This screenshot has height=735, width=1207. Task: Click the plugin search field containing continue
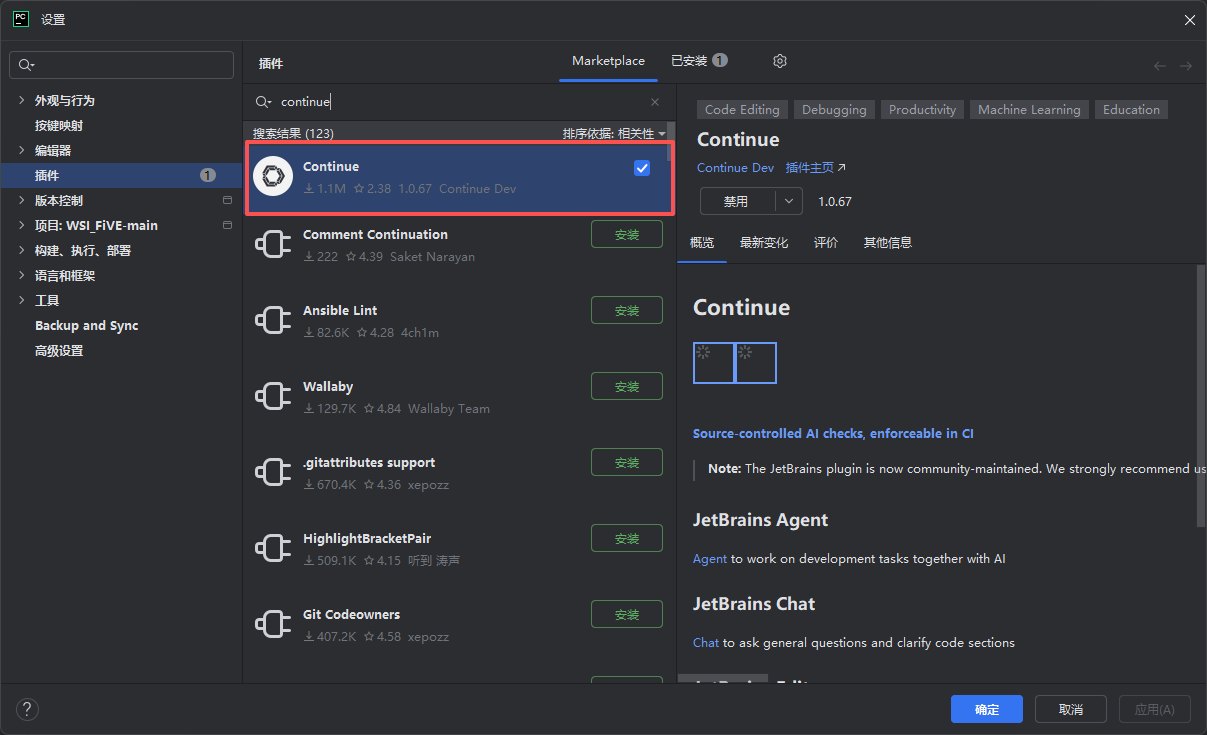pos(459,102)
